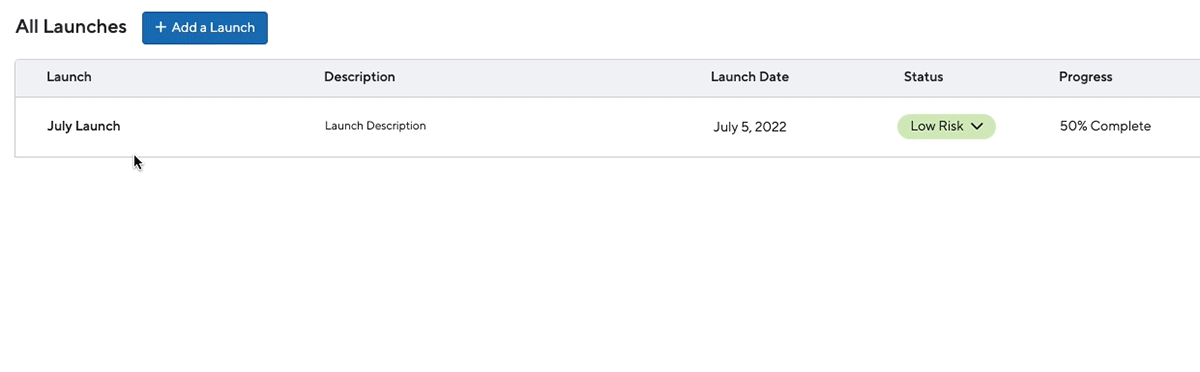Click the word Complete in progress cell
1200x372 pixels.
(1121, 126)
